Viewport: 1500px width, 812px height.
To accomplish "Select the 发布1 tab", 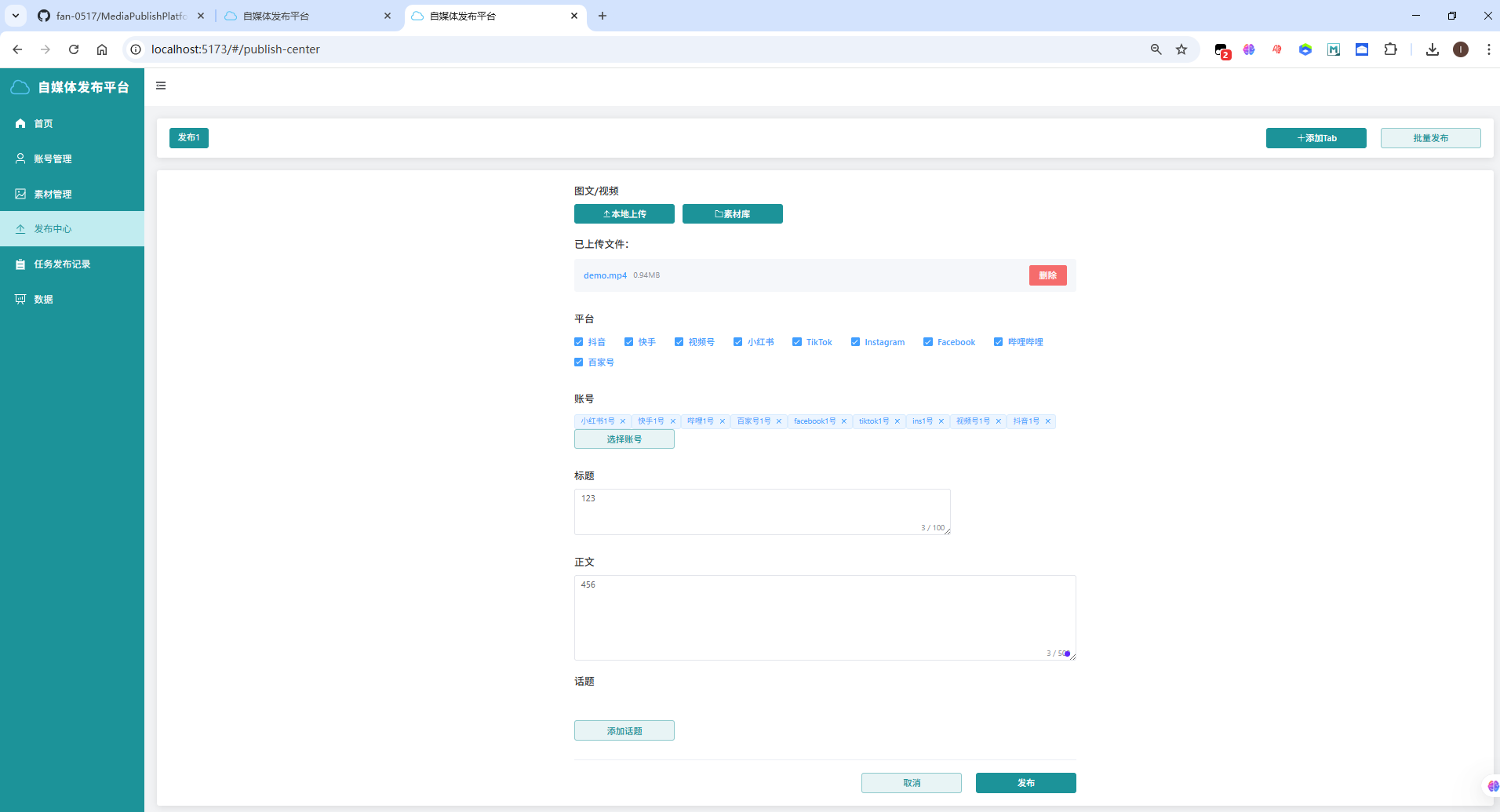I will 189,138.
